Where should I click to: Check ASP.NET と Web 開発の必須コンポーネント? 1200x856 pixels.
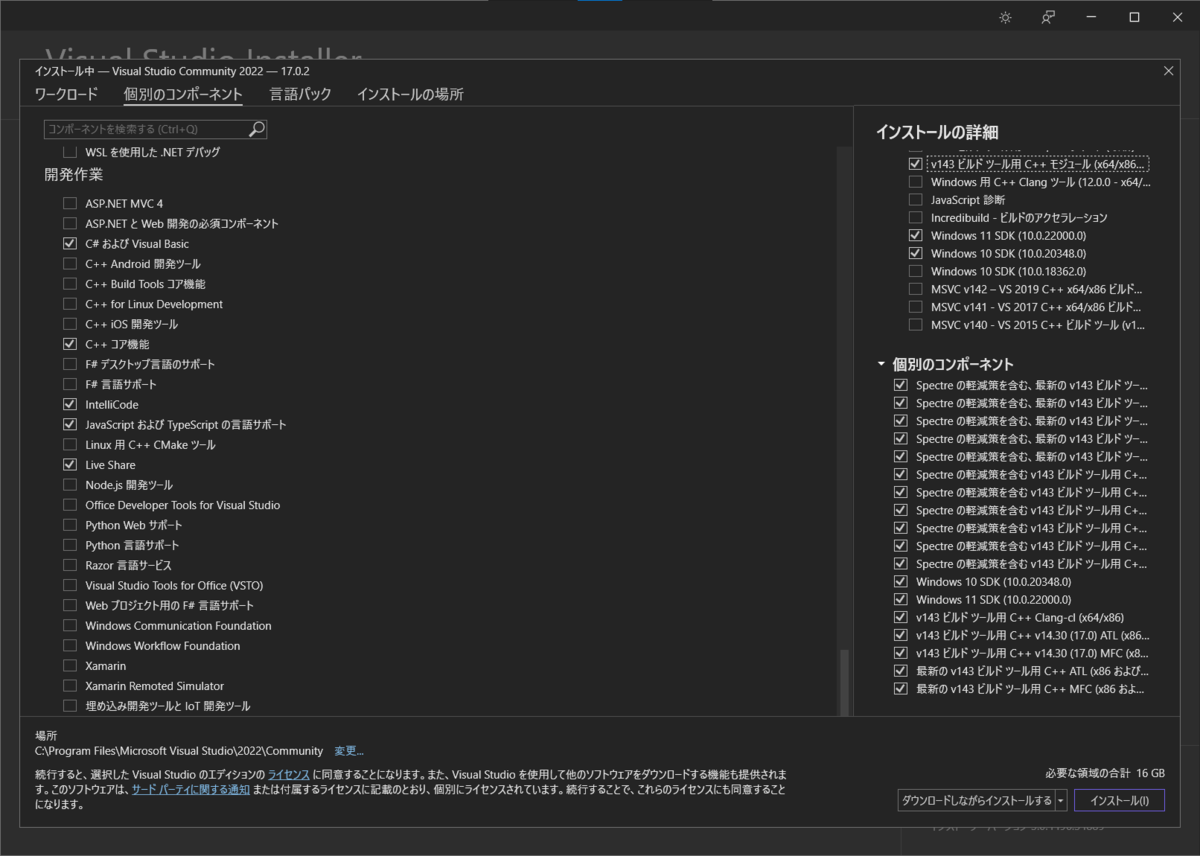70,223
